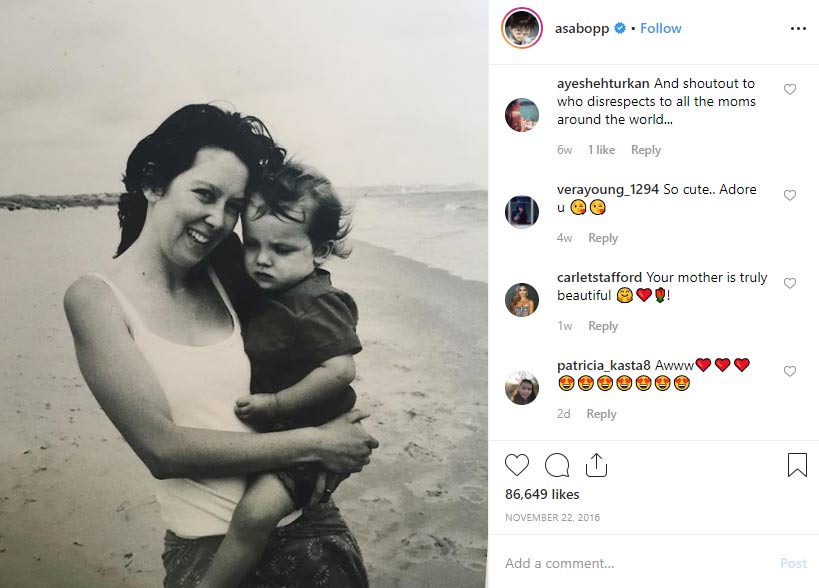The image size is (819, 588).
Task: Heart patricia_kasta8's comment
Action: click(790, 372)
